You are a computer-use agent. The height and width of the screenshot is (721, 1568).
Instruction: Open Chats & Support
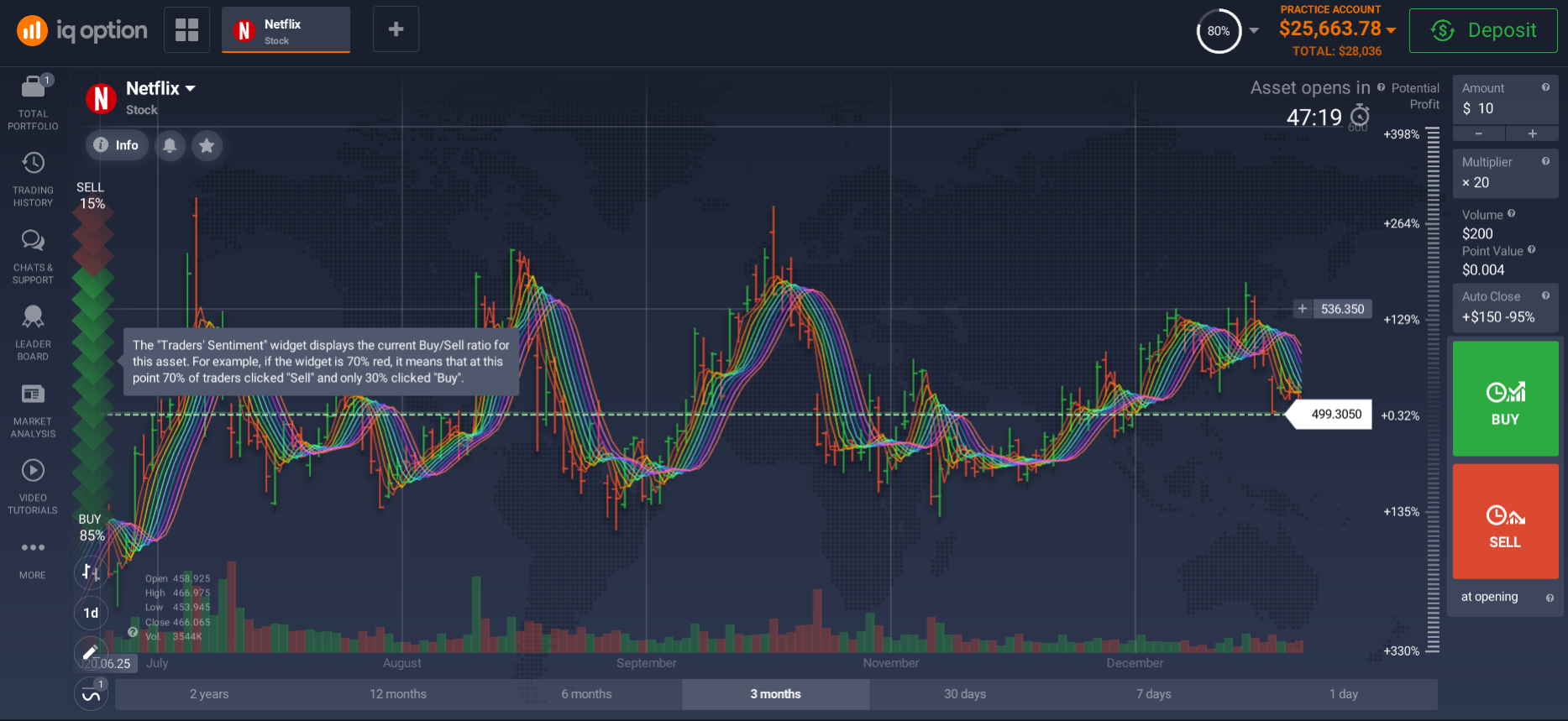pyautogui.click(x=33, y=256)
